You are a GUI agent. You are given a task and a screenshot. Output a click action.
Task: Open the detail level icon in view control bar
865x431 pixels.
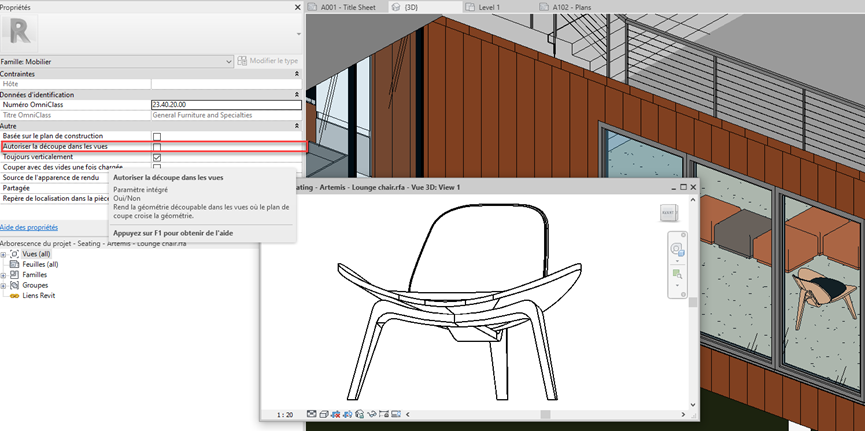pos(311,413)
